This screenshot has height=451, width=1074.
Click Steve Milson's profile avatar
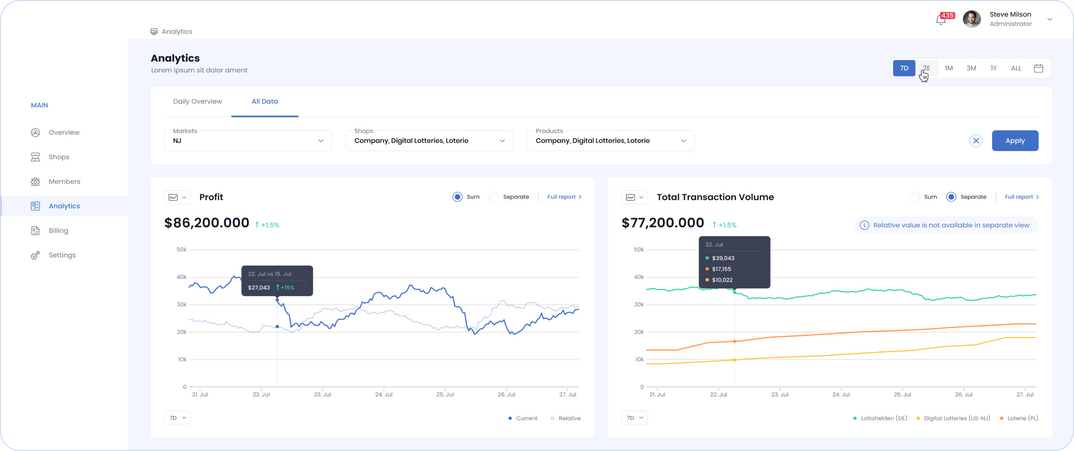[971, 19]
